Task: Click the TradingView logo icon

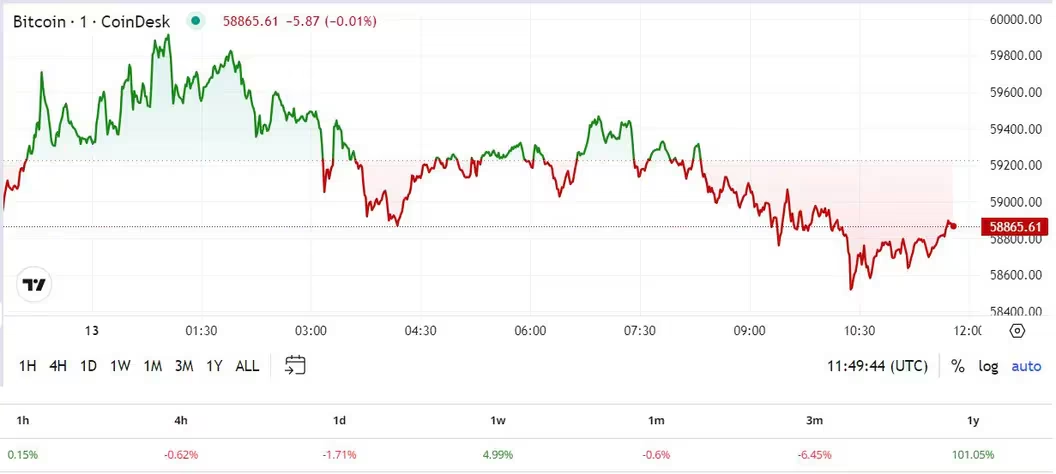Action: tap(35, 285)
